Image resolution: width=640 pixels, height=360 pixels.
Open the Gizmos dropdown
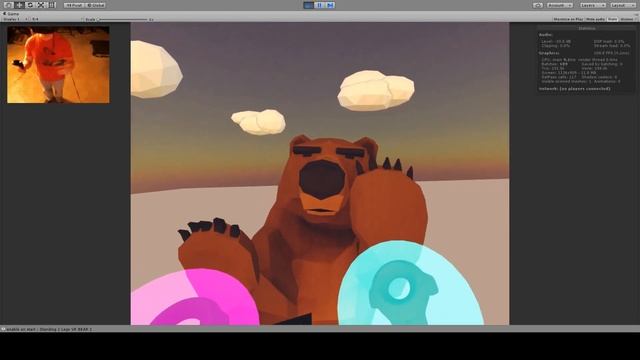[628, 19]
